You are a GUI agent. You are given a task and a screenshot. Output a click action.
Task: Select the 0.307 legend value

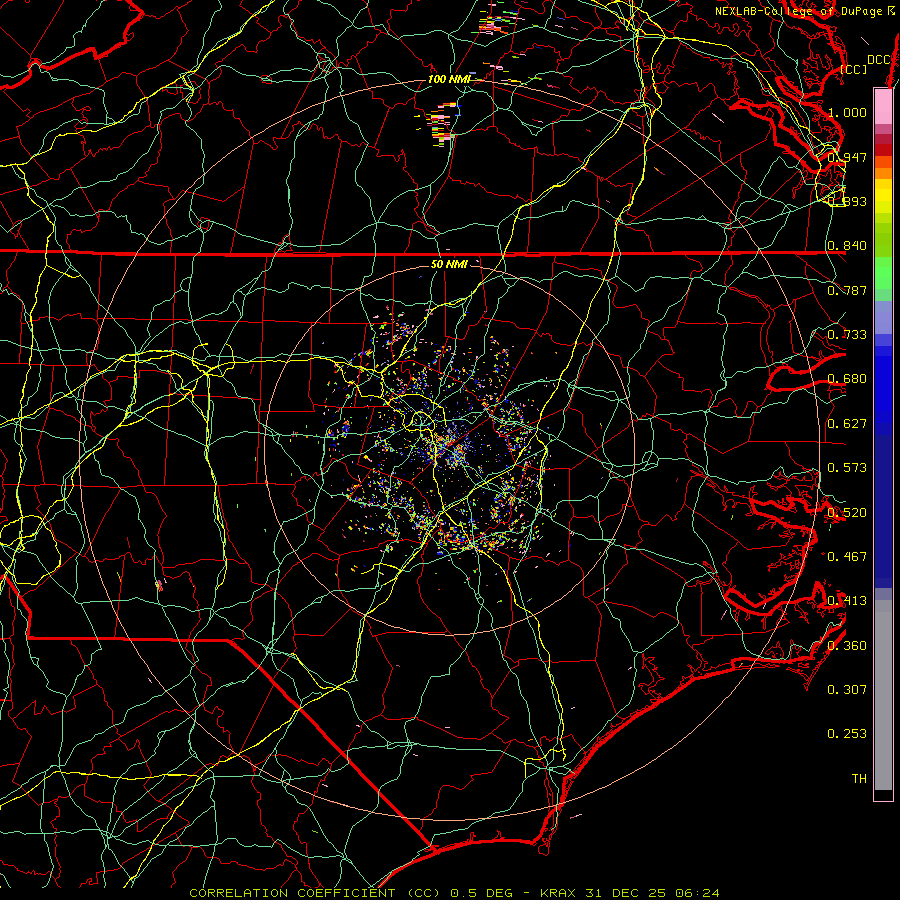(847, 689)
